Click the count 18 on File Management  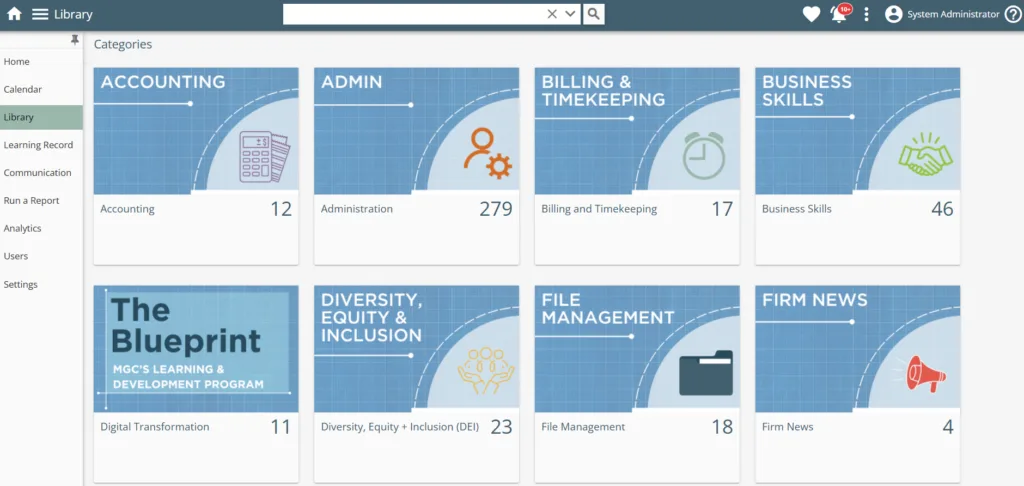[x=722, y=427]
